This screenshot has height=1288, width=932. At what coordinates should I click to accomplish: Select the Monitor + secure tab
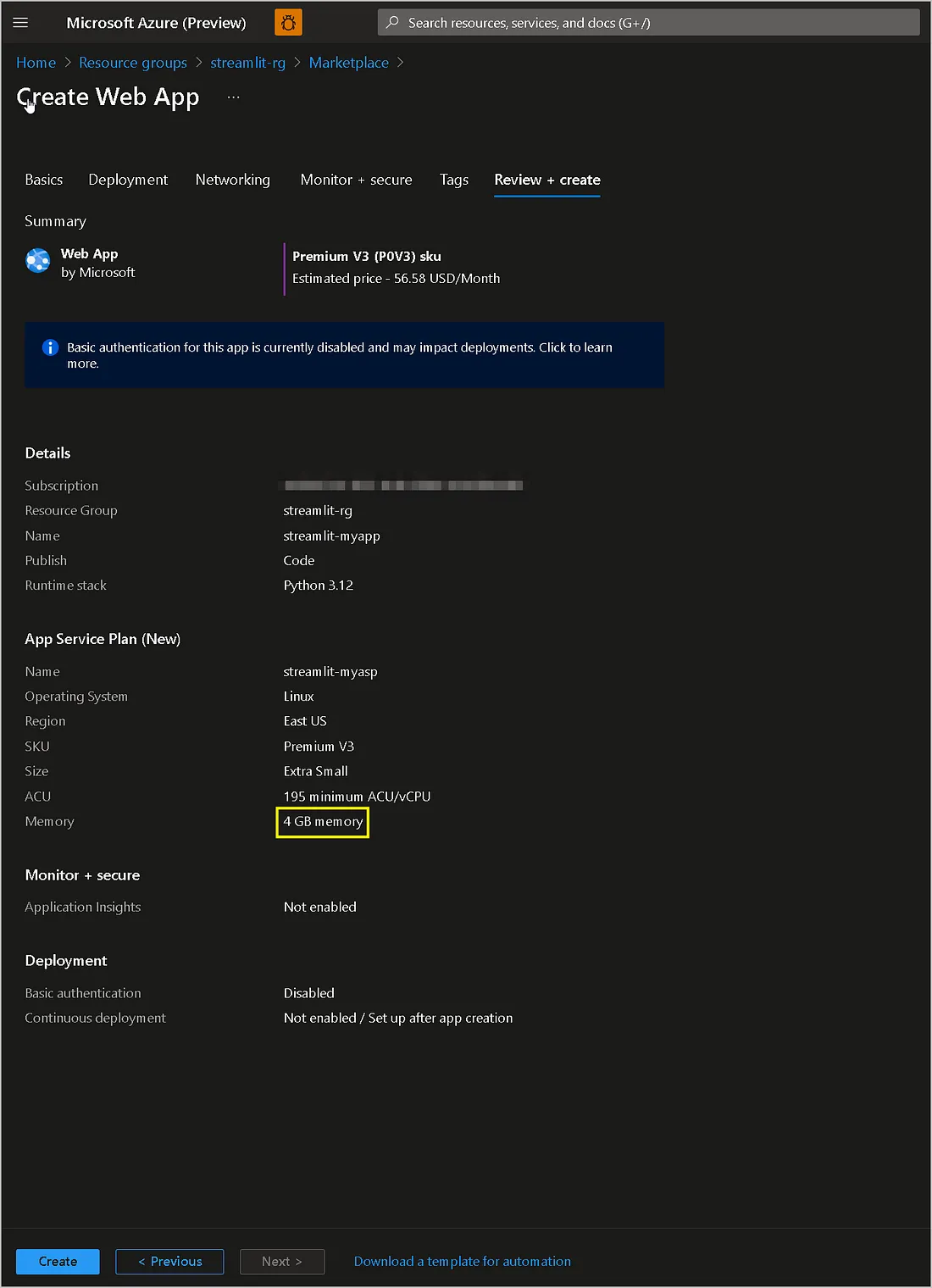356,180
